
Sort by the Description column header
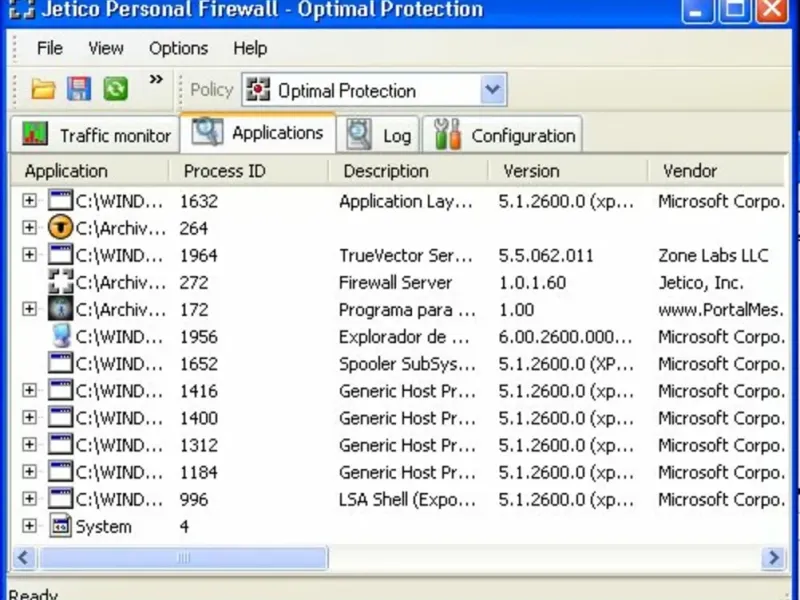[408, 171]
